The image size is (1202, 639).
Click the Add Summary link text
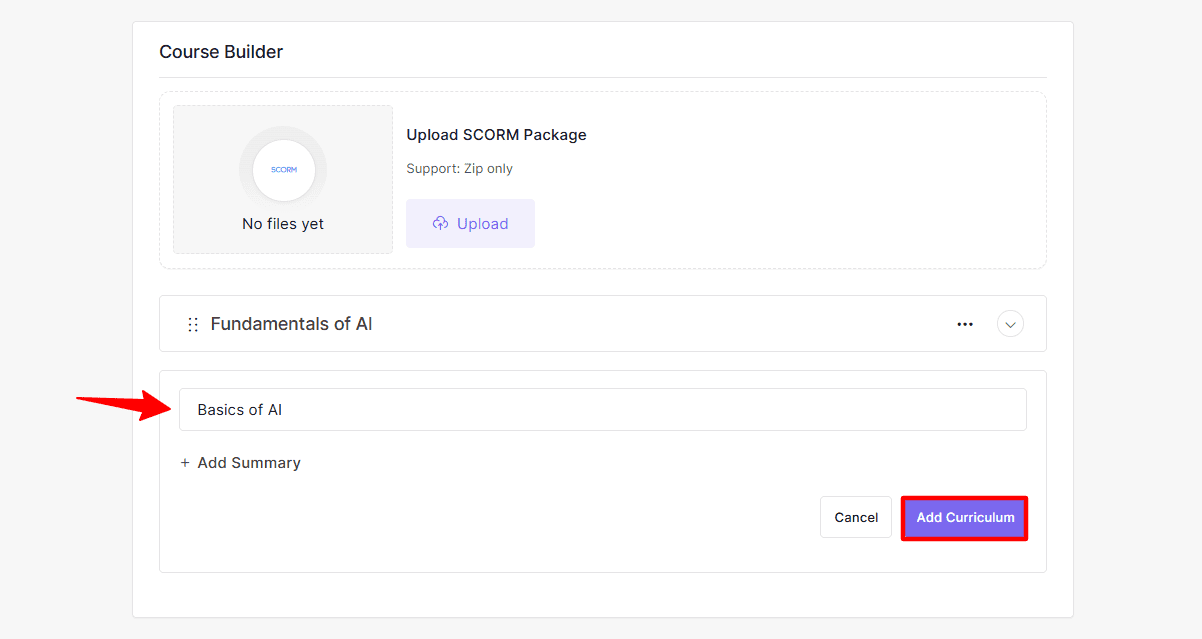tap(249, 463)
